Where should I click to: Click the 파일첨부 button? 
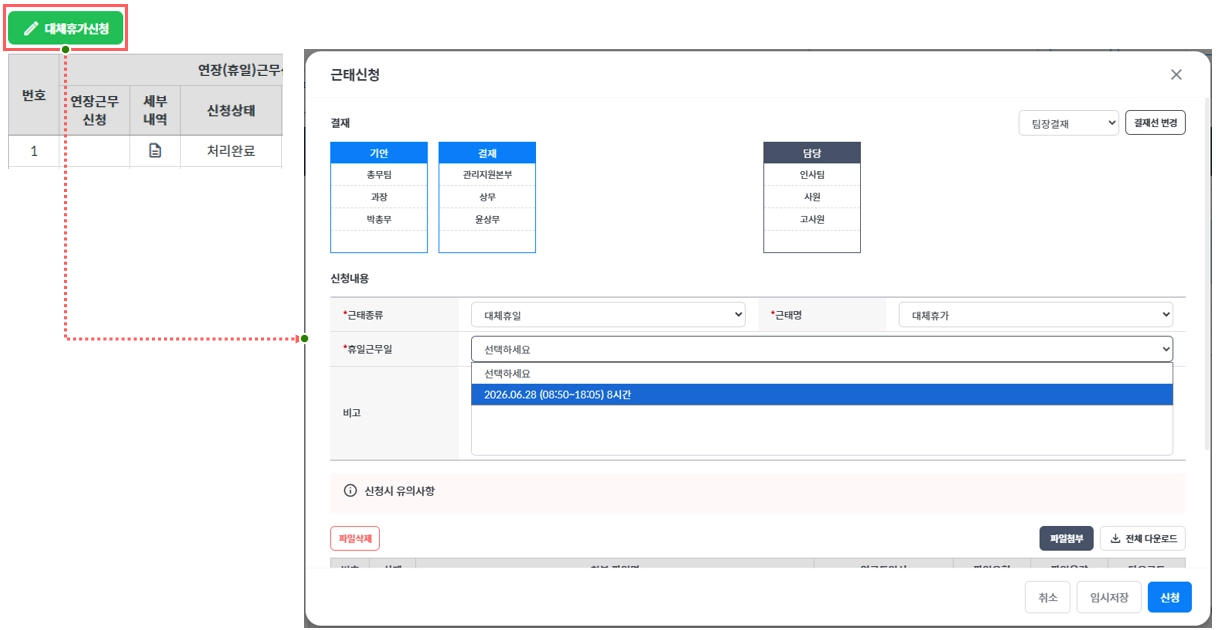[1066, 539]
